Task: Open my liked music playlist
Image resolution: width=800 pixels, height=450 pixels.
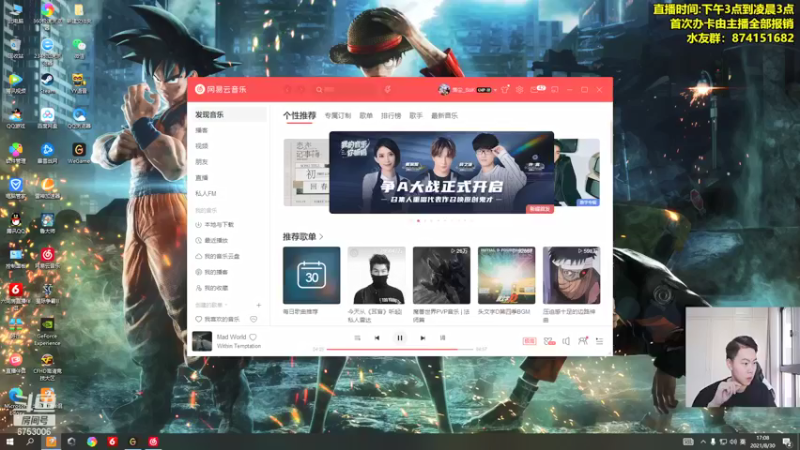Action: coord(218,319)
